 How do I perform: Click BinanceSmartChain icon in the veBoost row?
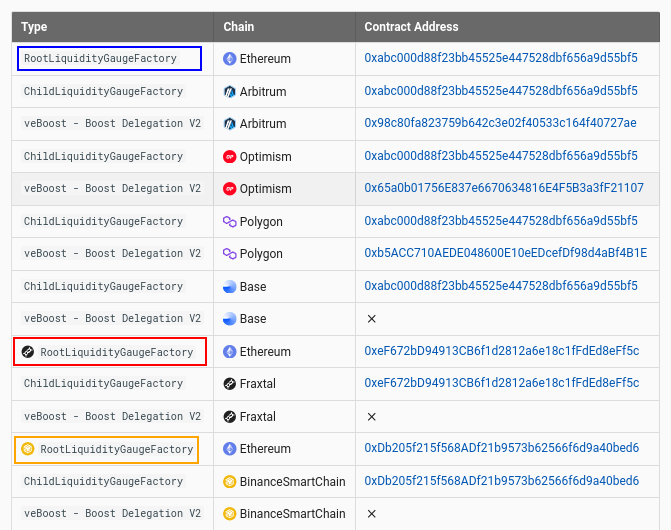(230, 514)
